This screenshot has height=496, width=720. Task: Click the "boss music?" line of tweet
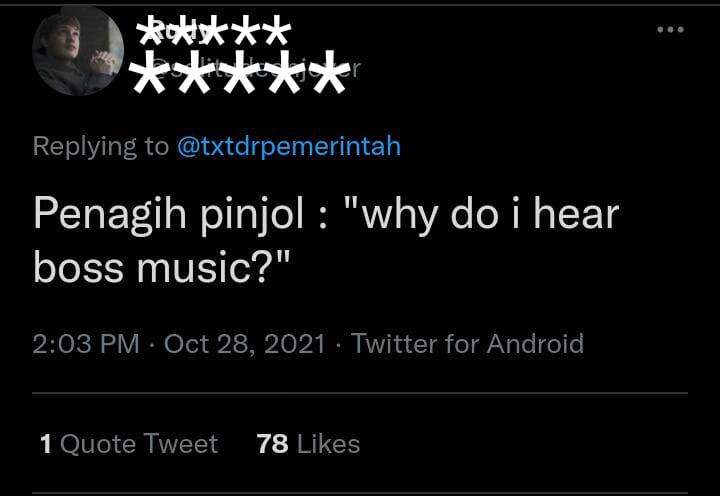click(160, 266)
